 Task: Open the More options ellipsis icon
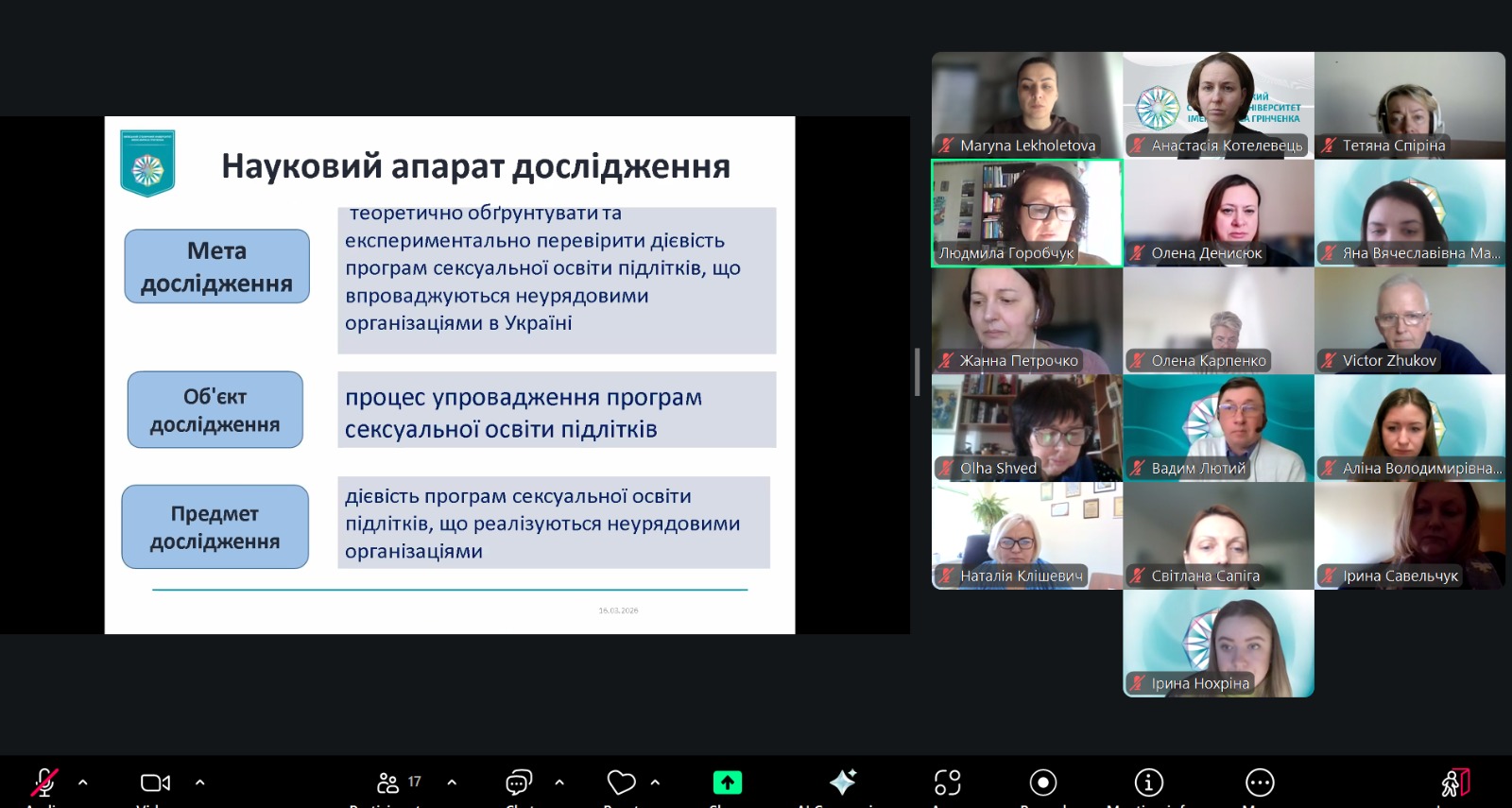[1260, 782]
